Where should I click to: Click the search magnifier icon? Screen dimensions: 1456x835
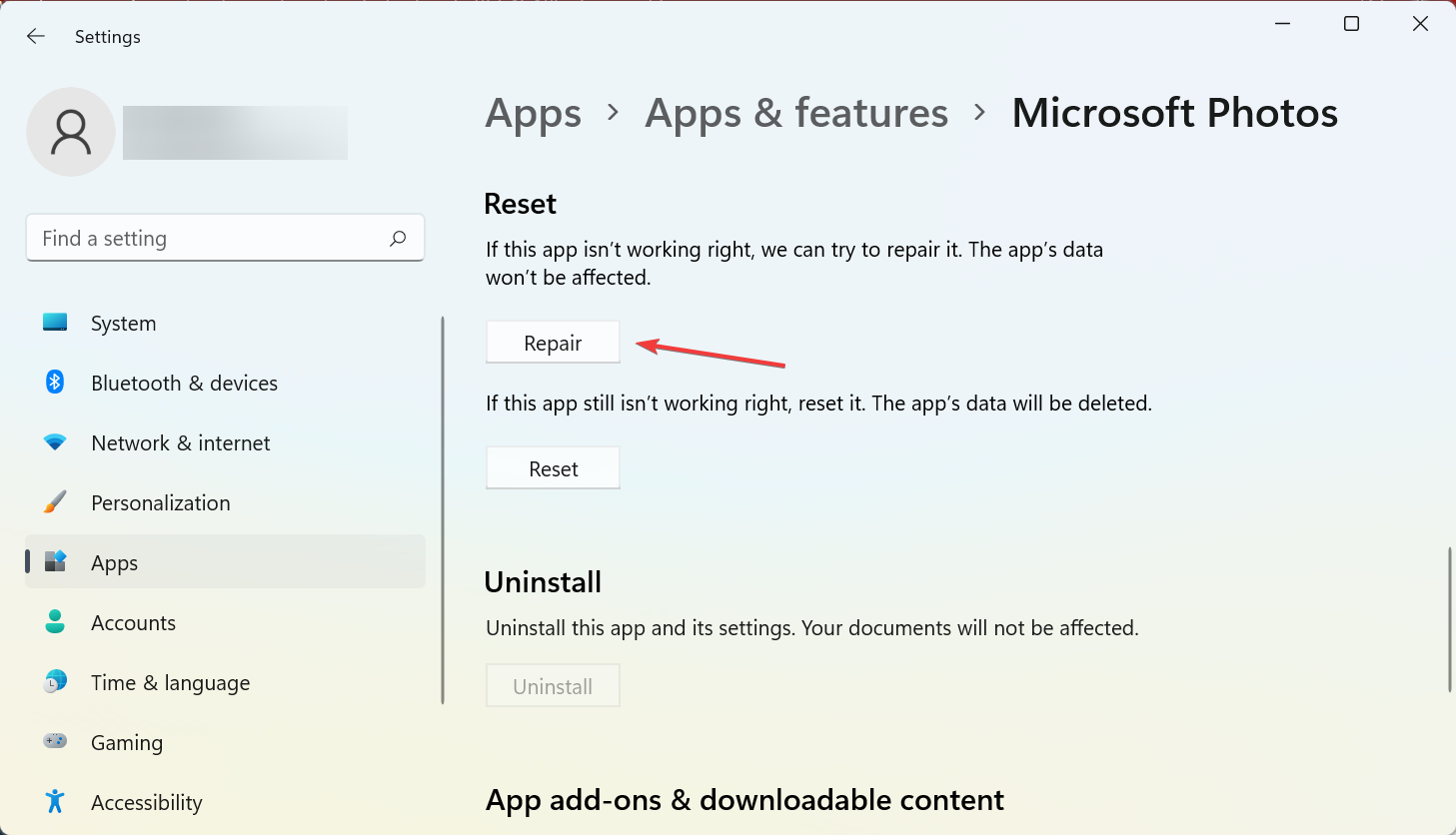[398, 239]
